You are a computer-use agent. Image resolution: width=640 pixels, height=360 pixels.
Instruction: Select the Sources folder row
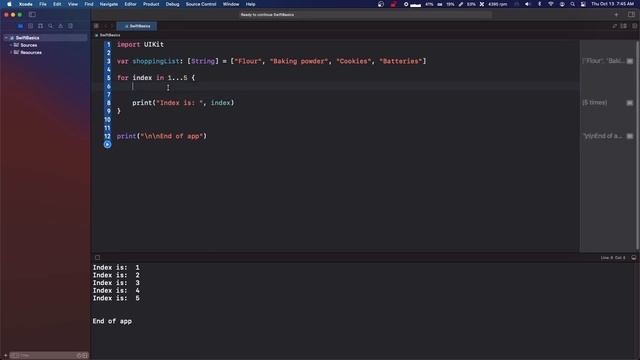tap(46, 45)
